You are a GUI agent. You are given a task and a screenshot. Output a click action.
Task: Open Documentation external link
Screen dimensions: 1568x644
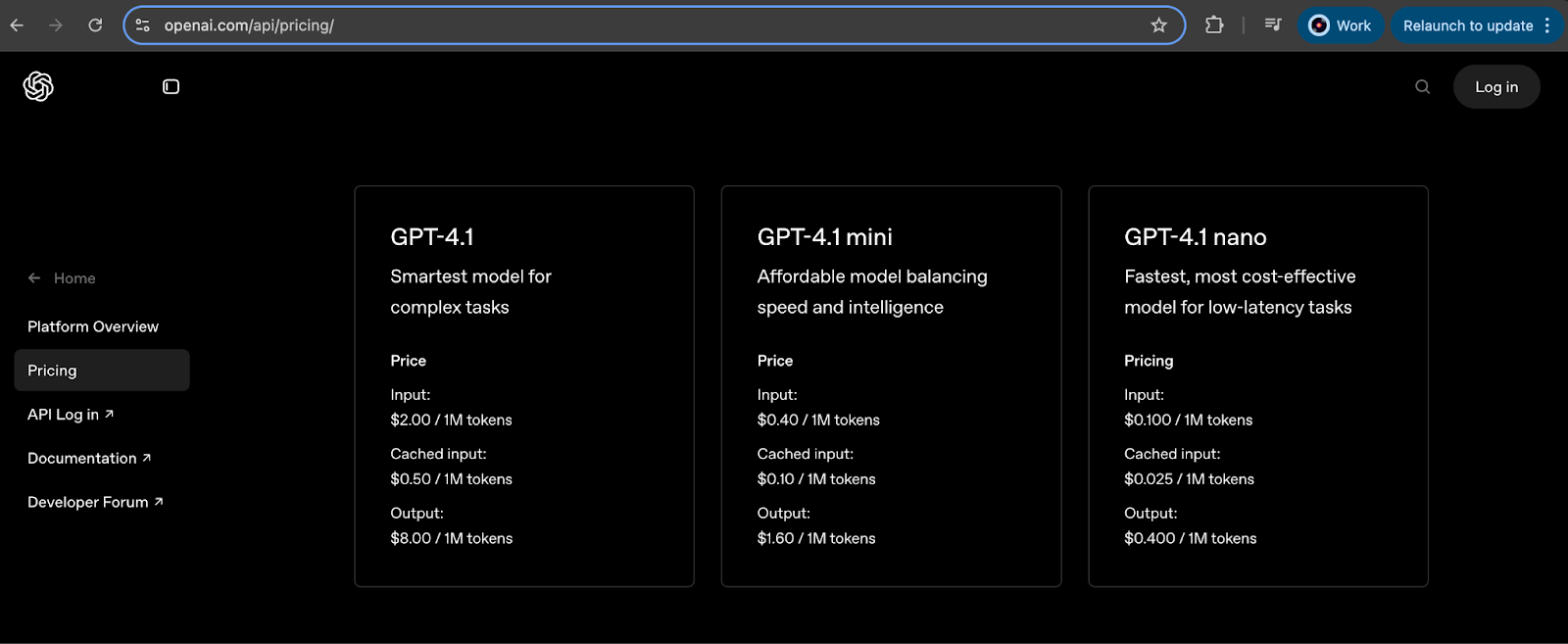click(x=89, y=458)
